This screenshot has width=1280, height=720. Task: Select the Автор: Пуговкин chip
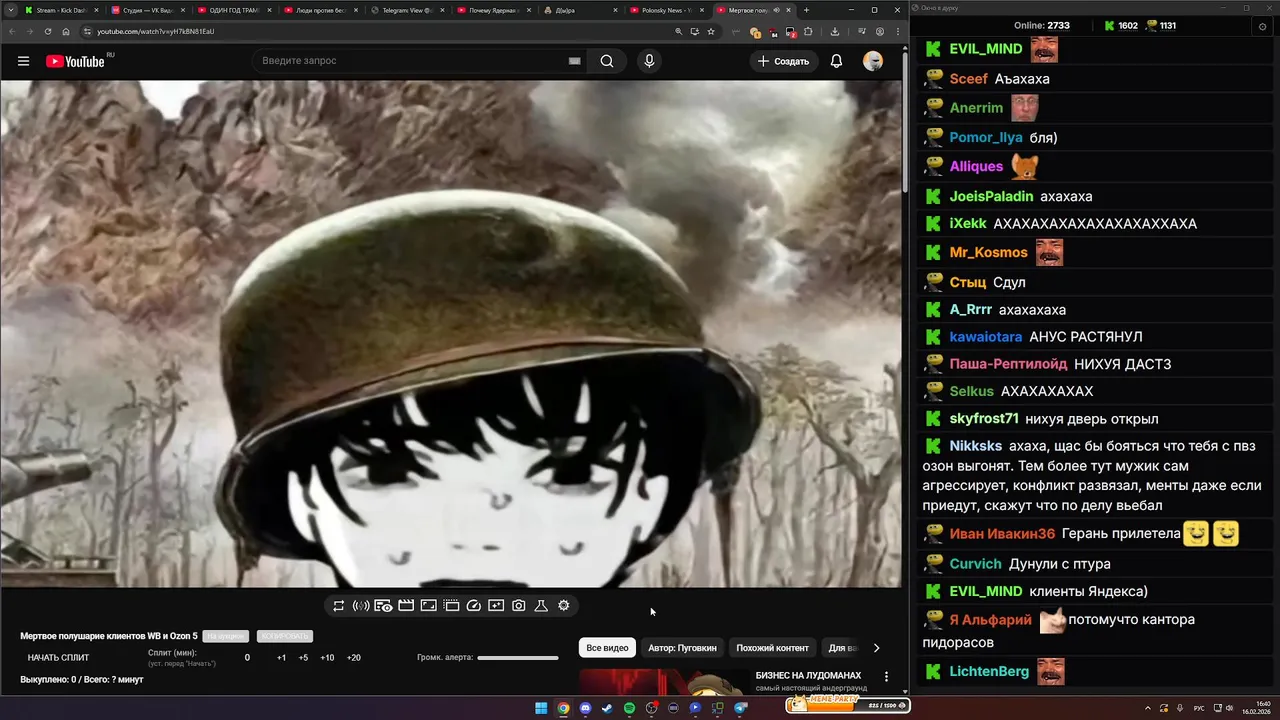[x=682, y=648]
